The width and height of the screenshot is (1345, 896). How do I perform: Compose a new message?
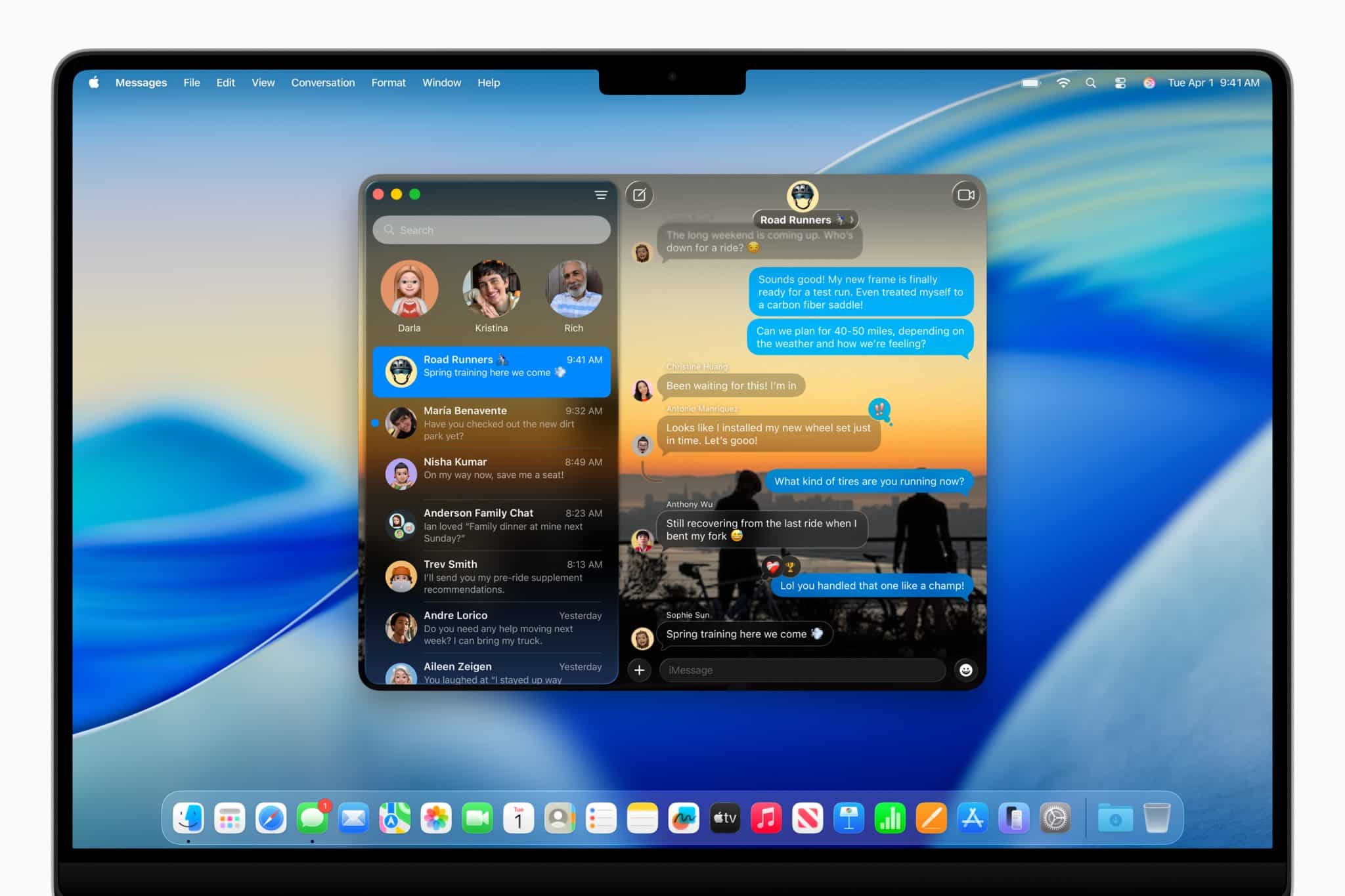pos(638,194)
